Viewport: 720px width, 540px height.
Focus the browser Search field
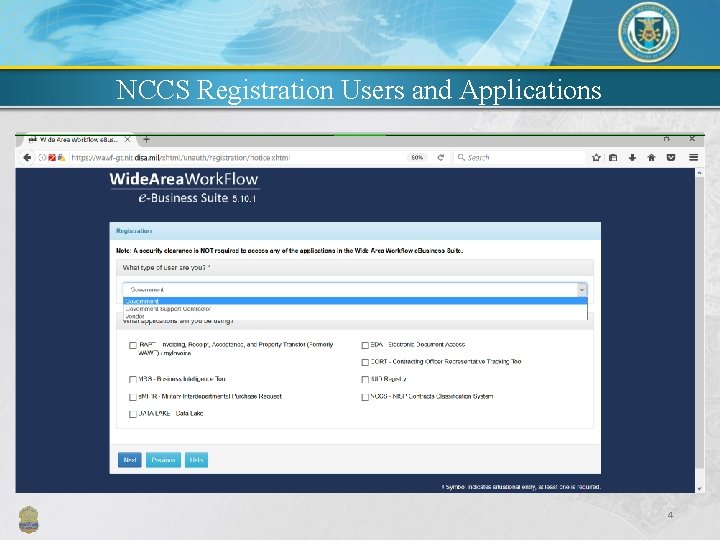pyautogui.click(x=519, y=158)
